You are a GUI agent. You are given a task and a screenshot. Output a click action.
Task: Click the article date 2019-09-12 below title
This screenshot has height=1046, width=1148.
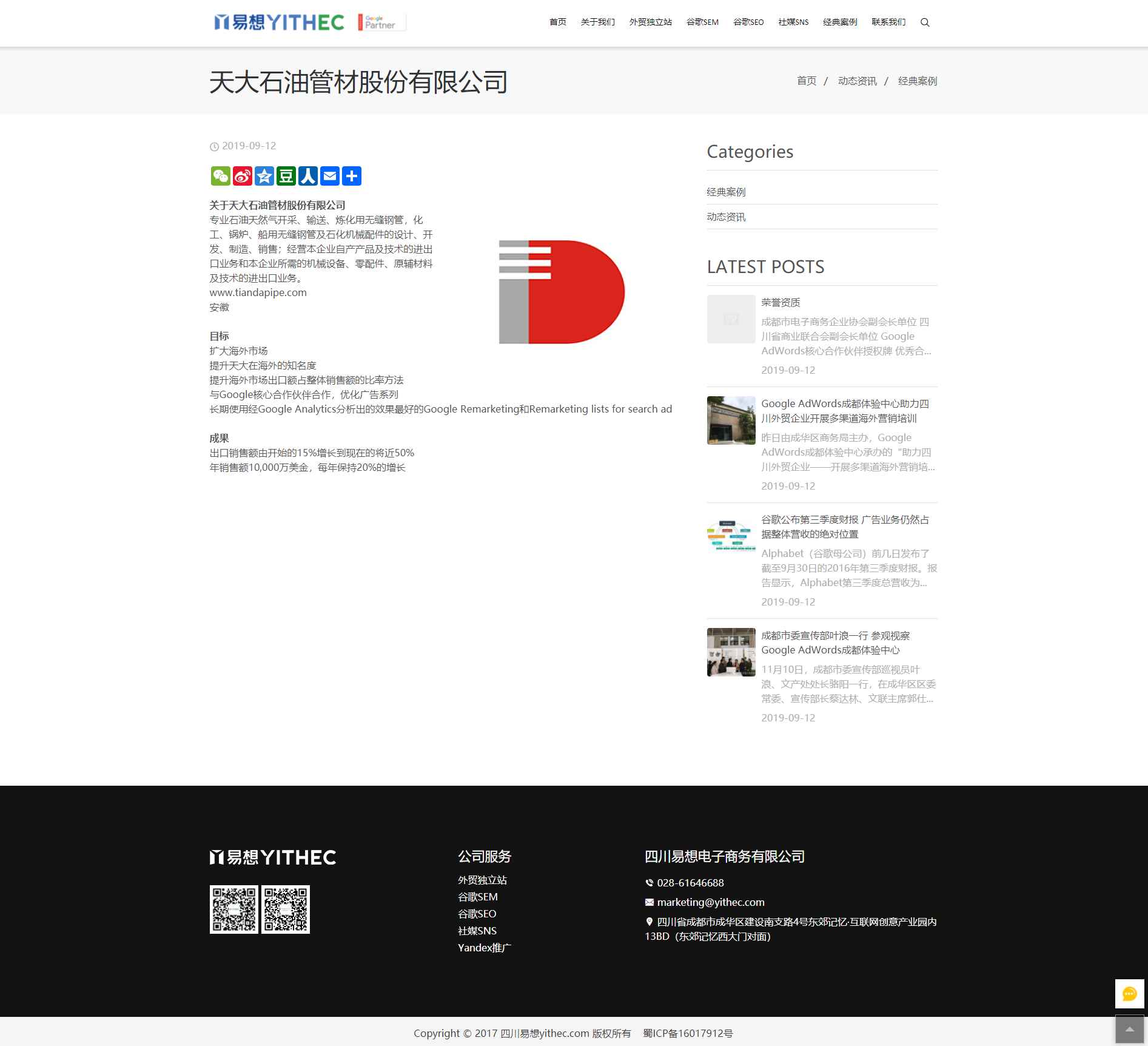tap(249, 146)
